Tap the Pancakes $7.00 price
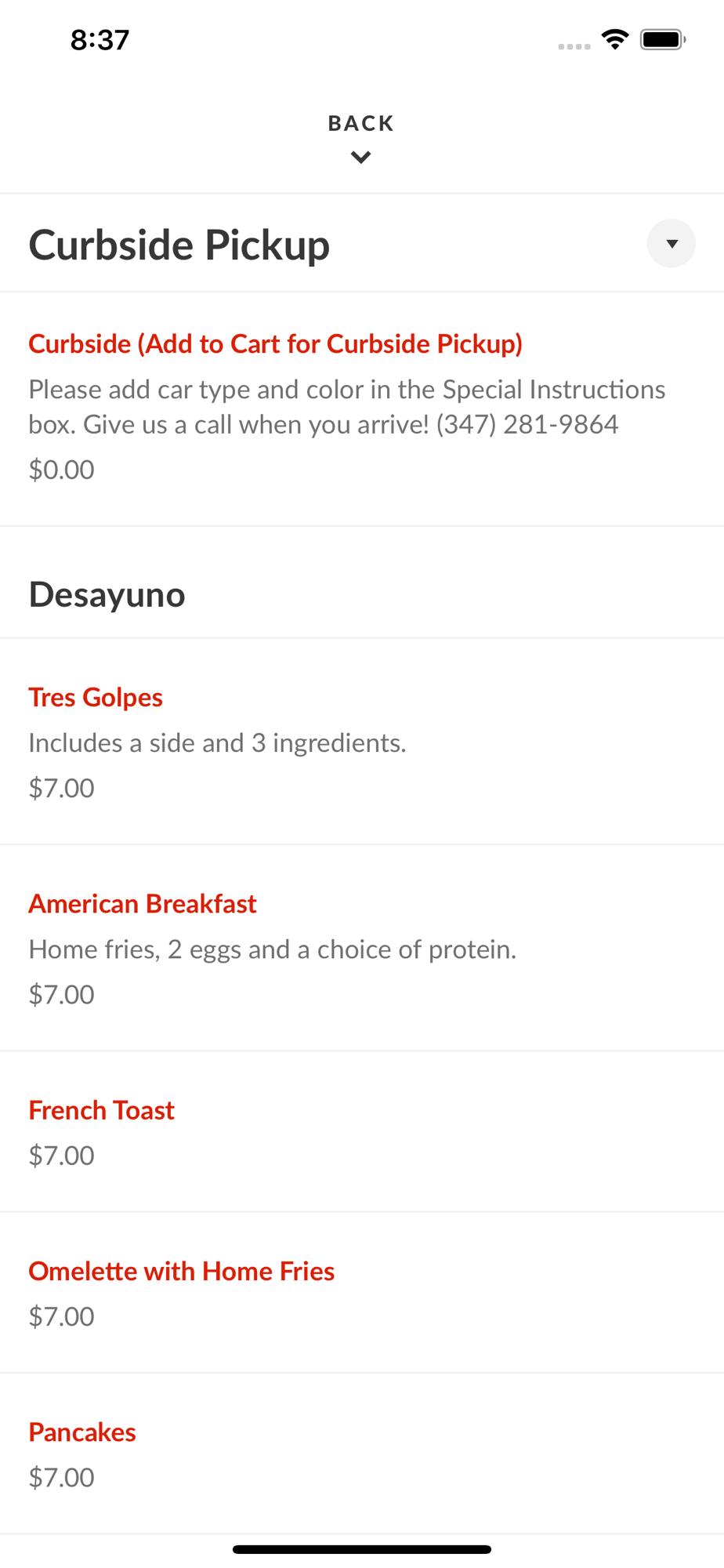 click(61, 1478)
